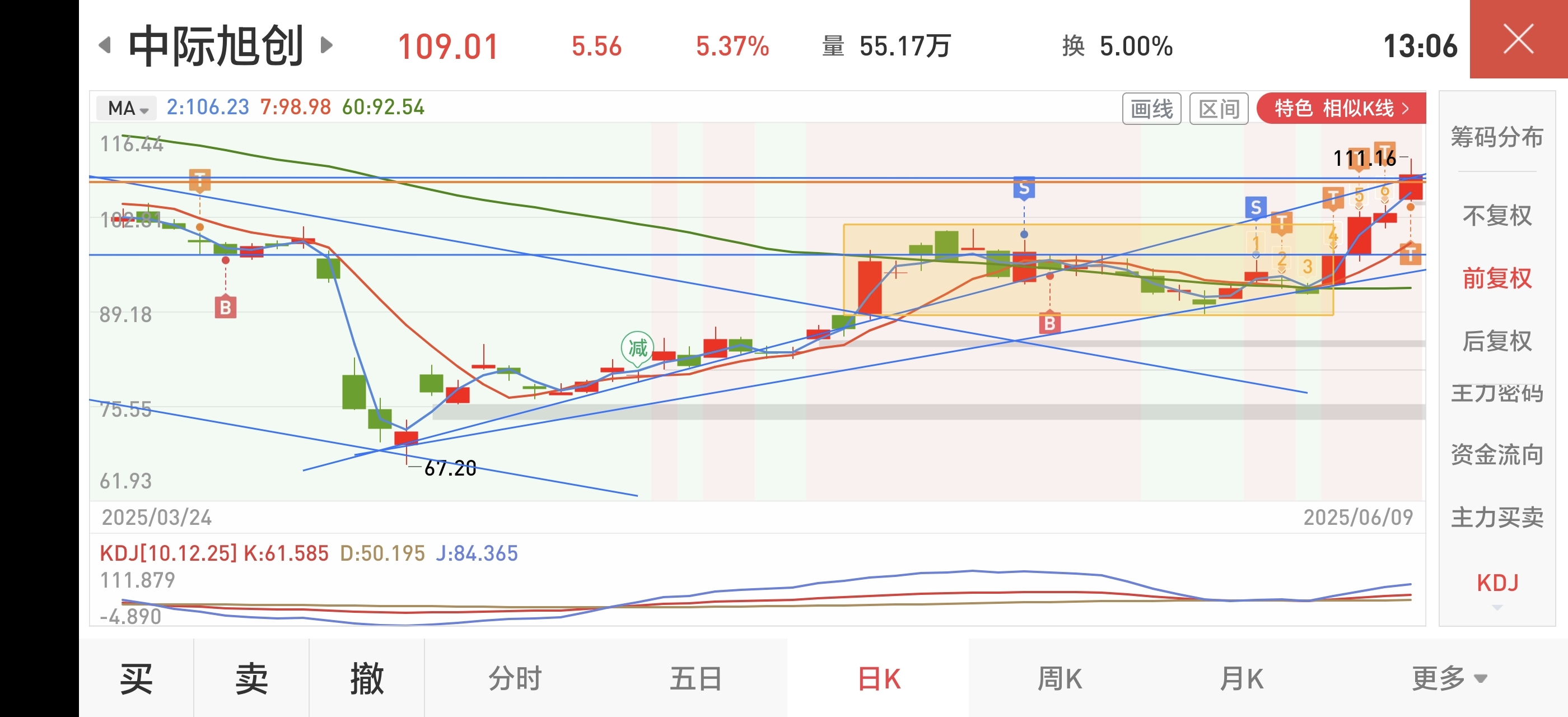This screenshot has width=1568, height=717.
Task: Tap the MA 7:98.98 value
Action: (295, 107)
